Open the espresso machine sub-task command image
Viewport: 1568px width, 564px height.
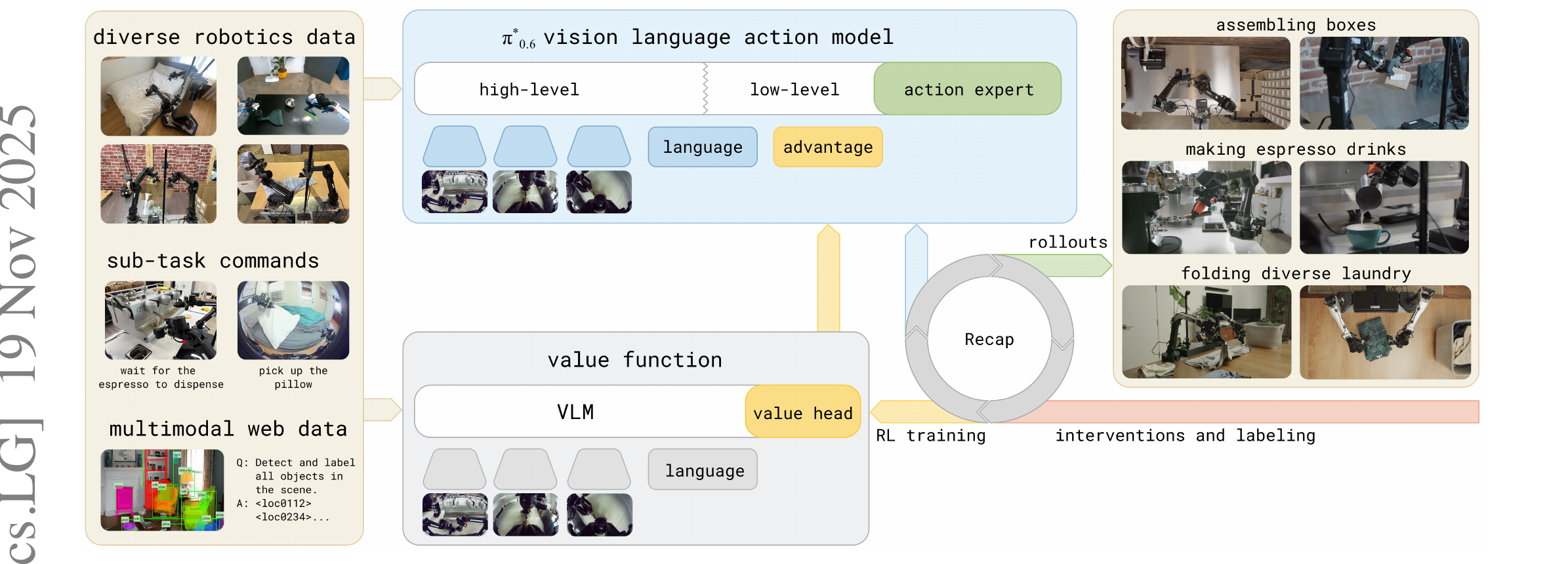click(x=161, y=320)
